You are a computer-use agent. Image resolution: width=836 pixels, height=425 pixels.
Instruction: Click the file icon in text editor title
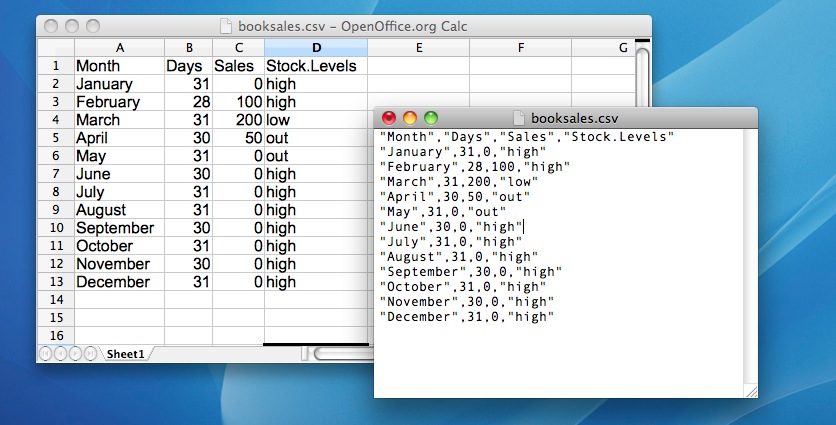point(519,118)
